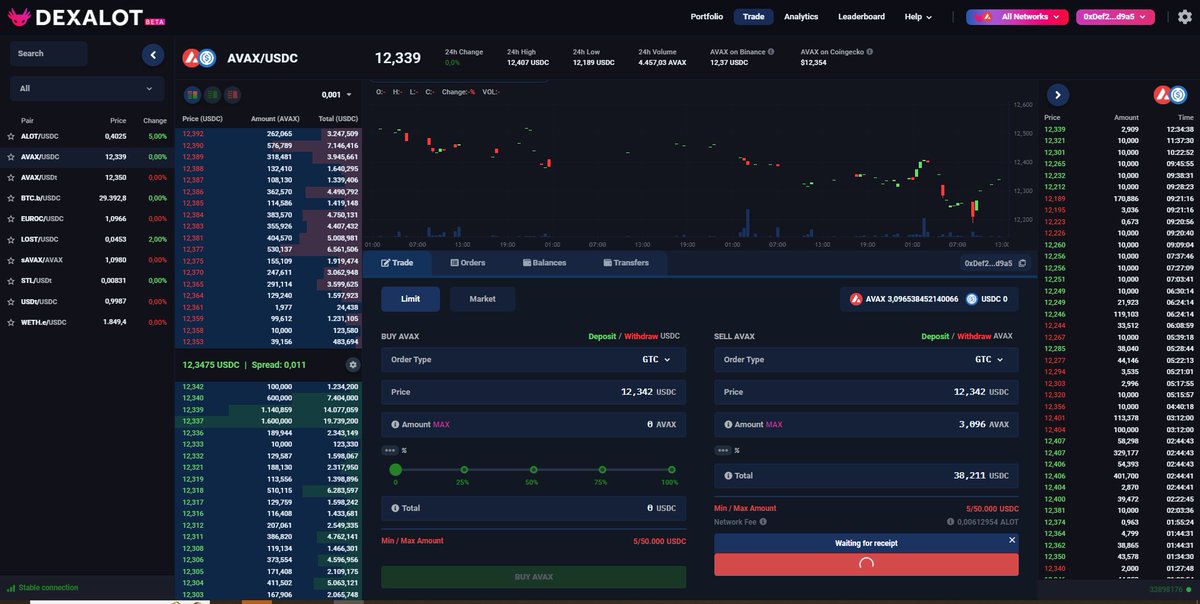Show info for AVAX on Coingecko
Viewport: 1200px width, 604px height.
869,51
